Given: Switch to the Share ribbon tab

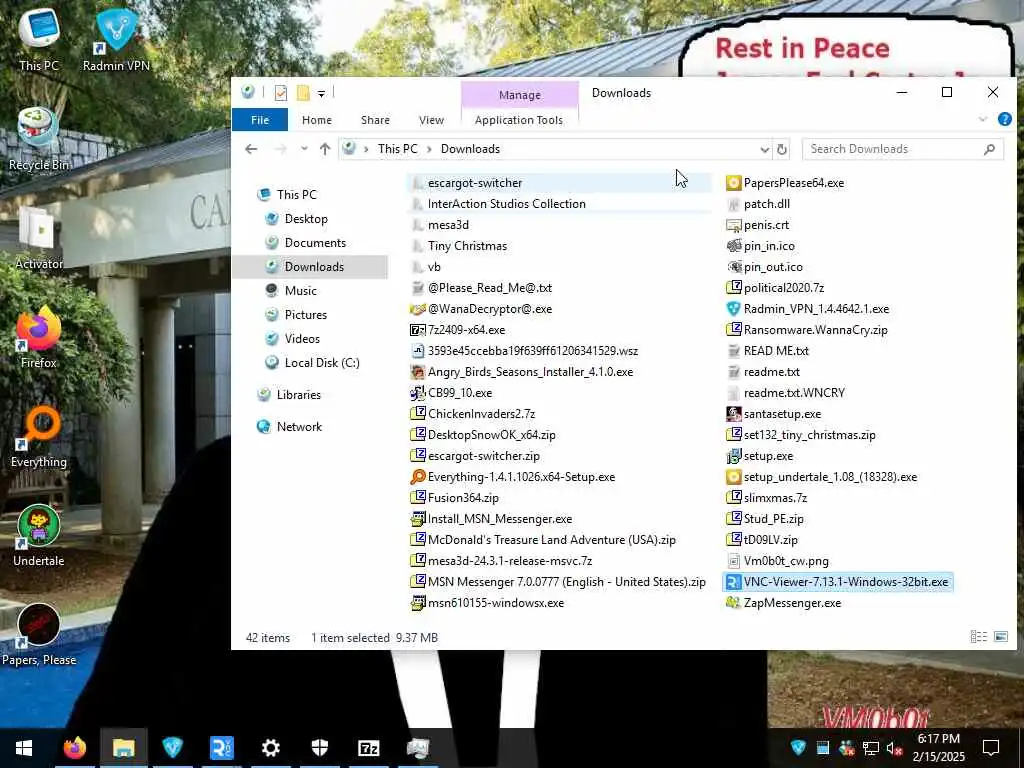Looking at the screenshot, I should tap(375, 120).
